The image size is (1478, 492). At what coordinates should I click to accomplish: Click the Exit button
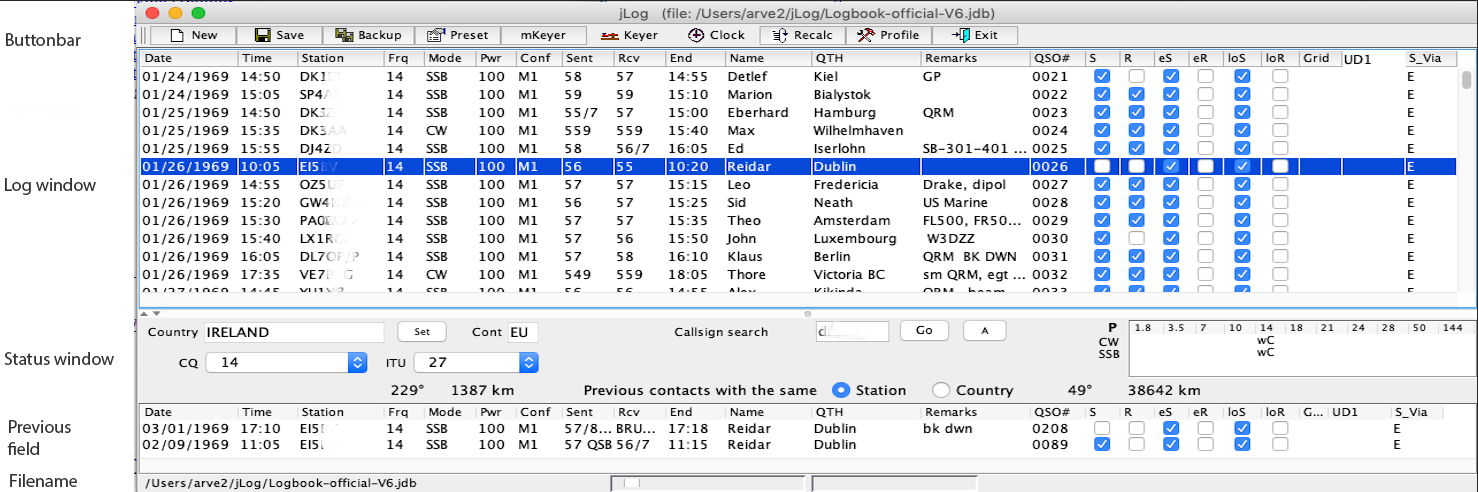pos(975,35)
